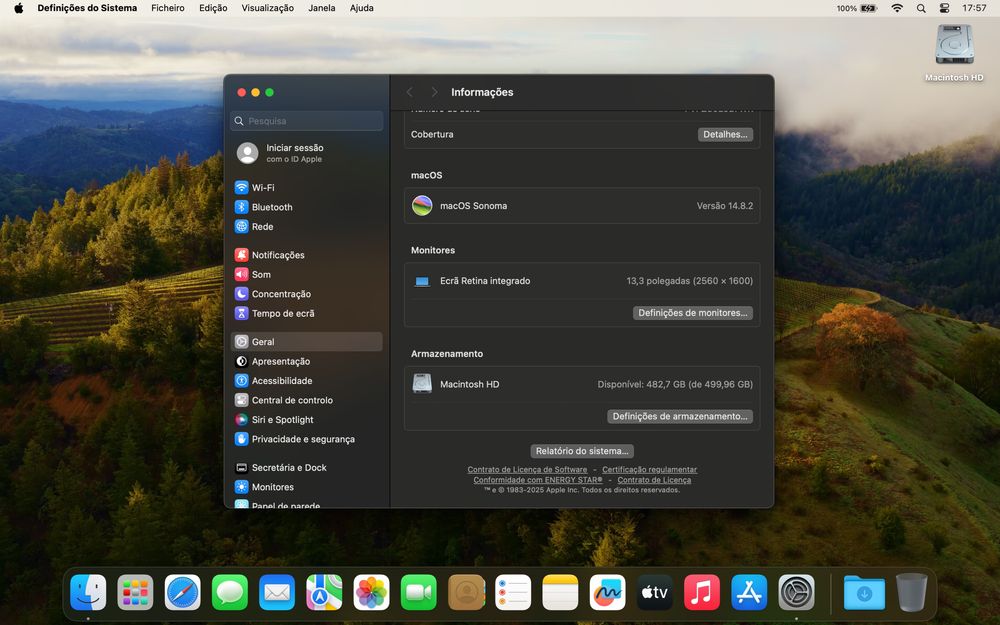Open the Apple menu
Viewport: 1000px width, 625px height.
(18, 8)
